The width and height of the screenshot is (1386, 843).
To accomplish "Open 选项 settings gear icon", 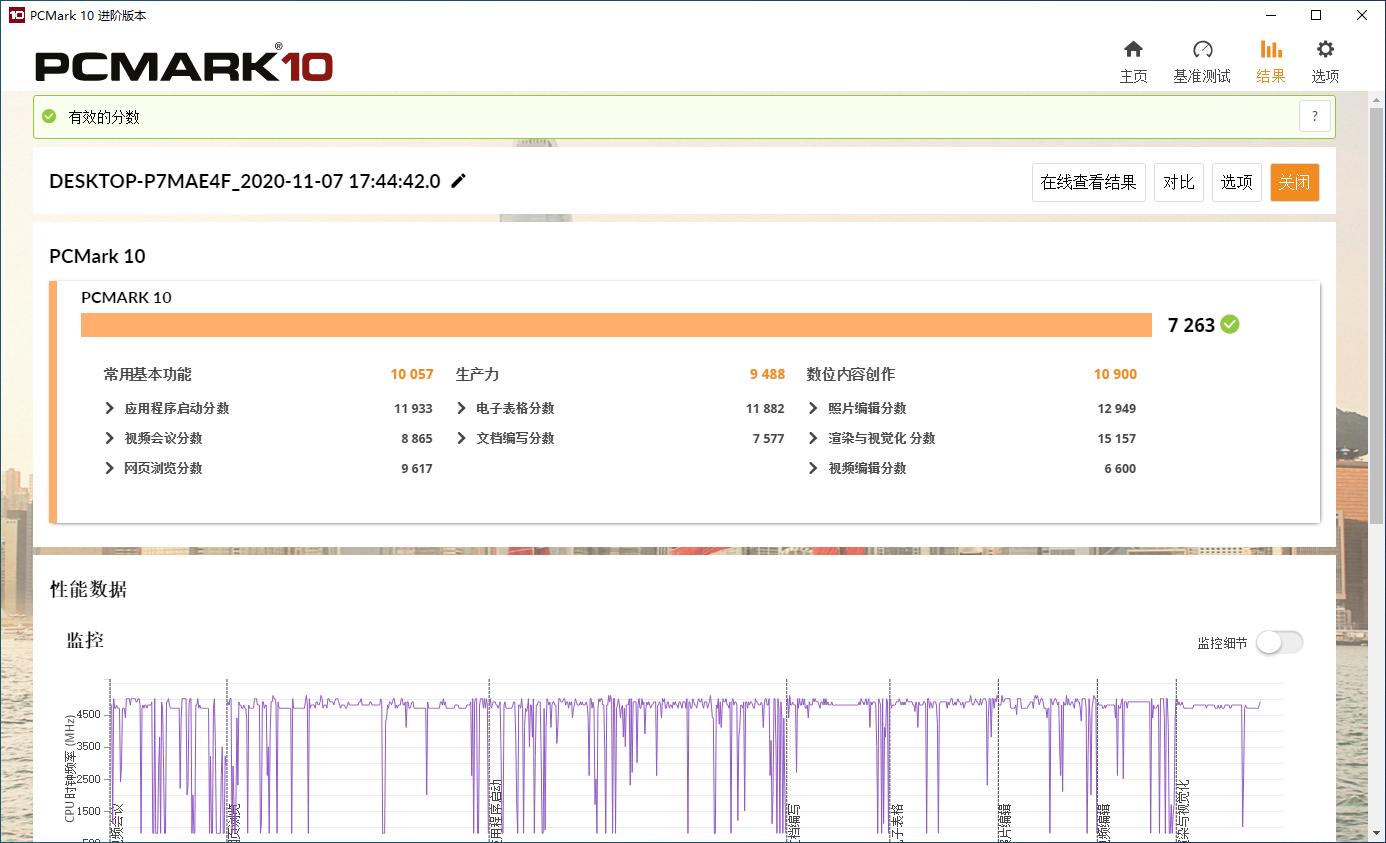I will click(1325, 50).
